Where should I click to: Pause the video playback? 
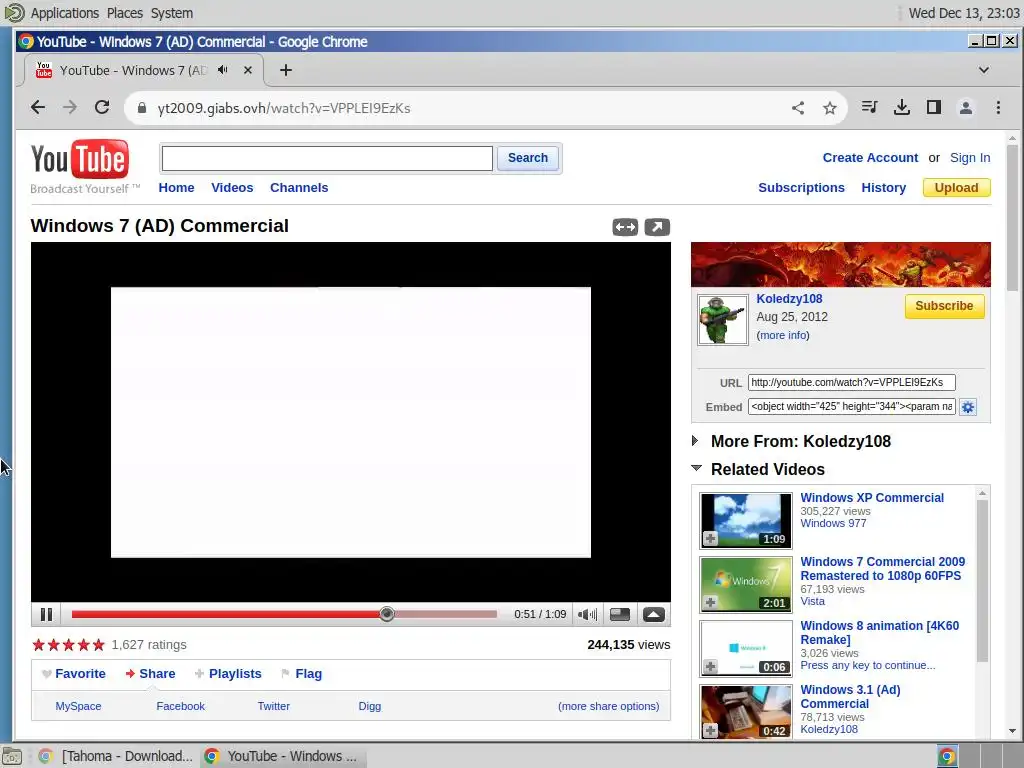pyautogui.click(x=46, y=615)
